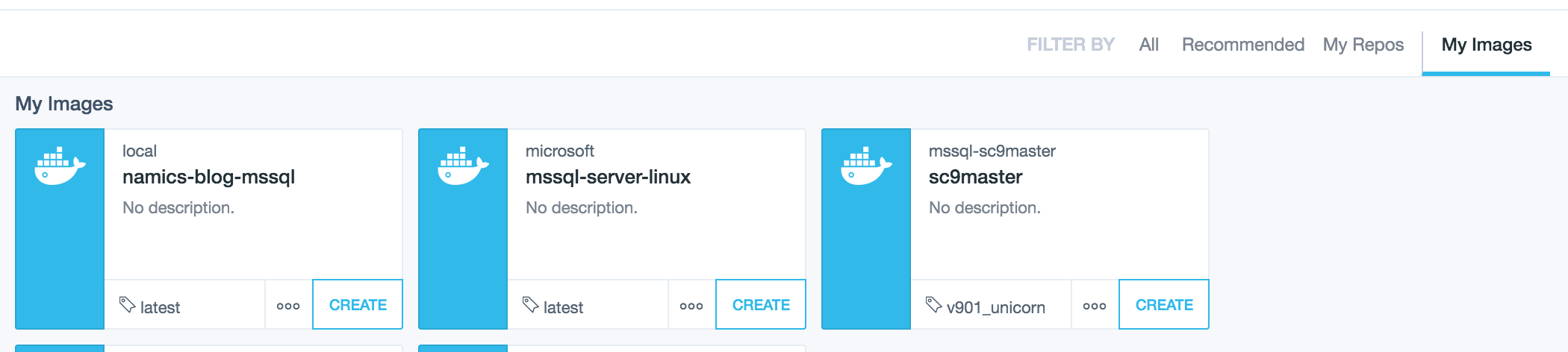Create container from mssql-server-linux image
The image size is (1568, 352).
pyautogui.click(x=761, y=305)
